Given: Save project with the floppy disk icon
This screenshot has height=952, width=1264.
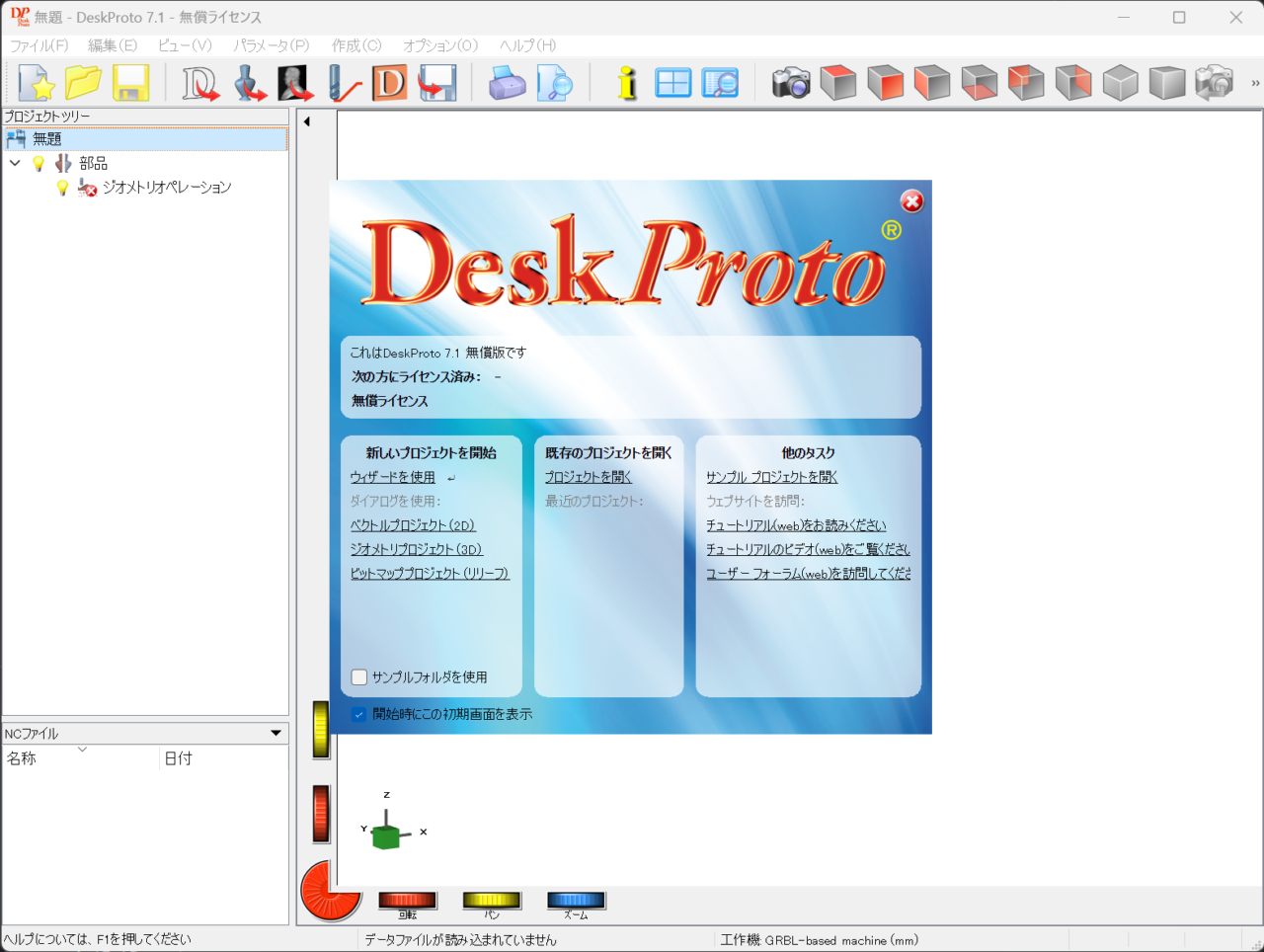Looking at the screenshot, I should coord(130,83).
